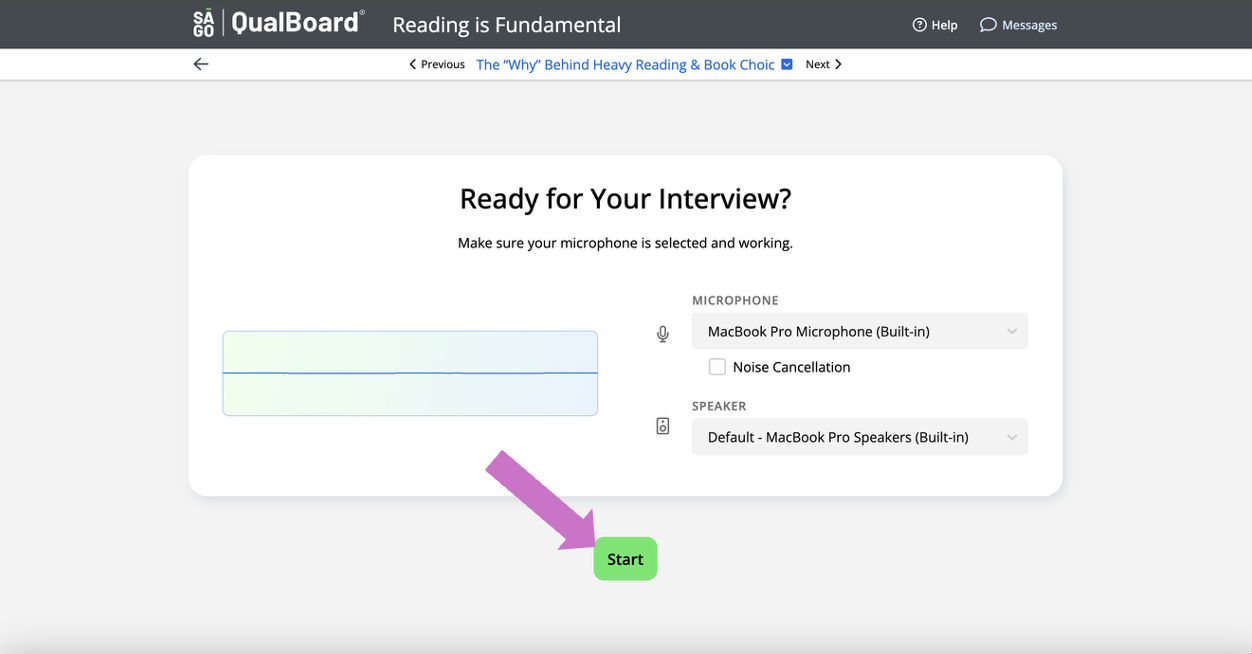Image resolution: width=1252 pixels, height=654 pixels.
Task: Click the speaker icon beside the speaker selector
Action: 662,426
